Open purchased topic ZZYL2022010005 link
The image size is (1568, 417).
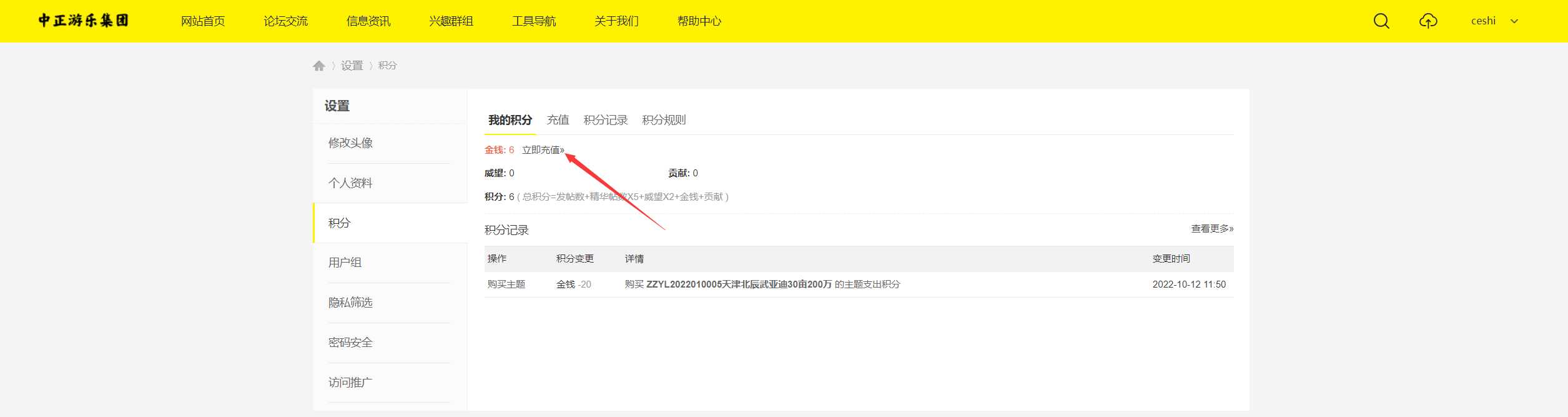coord(739,284)
